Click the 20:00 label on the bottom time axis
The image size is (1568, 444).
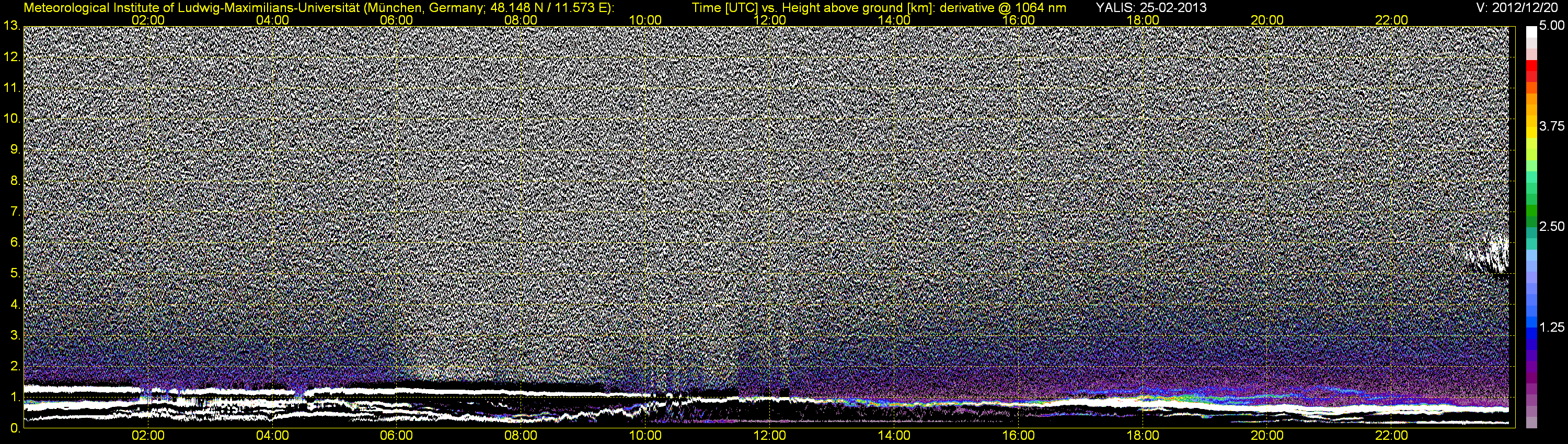1267,436
